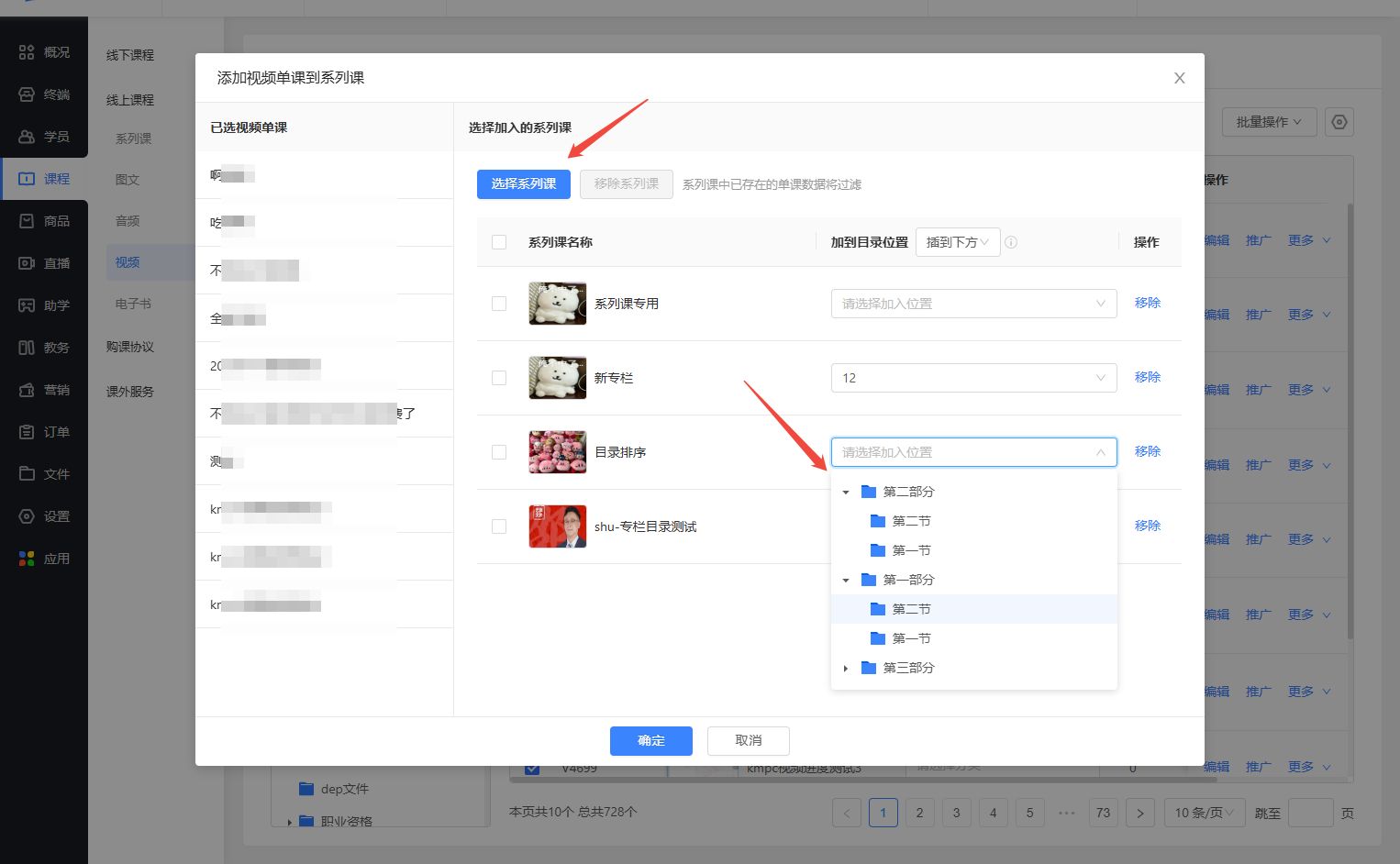Click the 营销 marketing gift icon
This screenshot has width=1400, height=864.
click(27, 390)
